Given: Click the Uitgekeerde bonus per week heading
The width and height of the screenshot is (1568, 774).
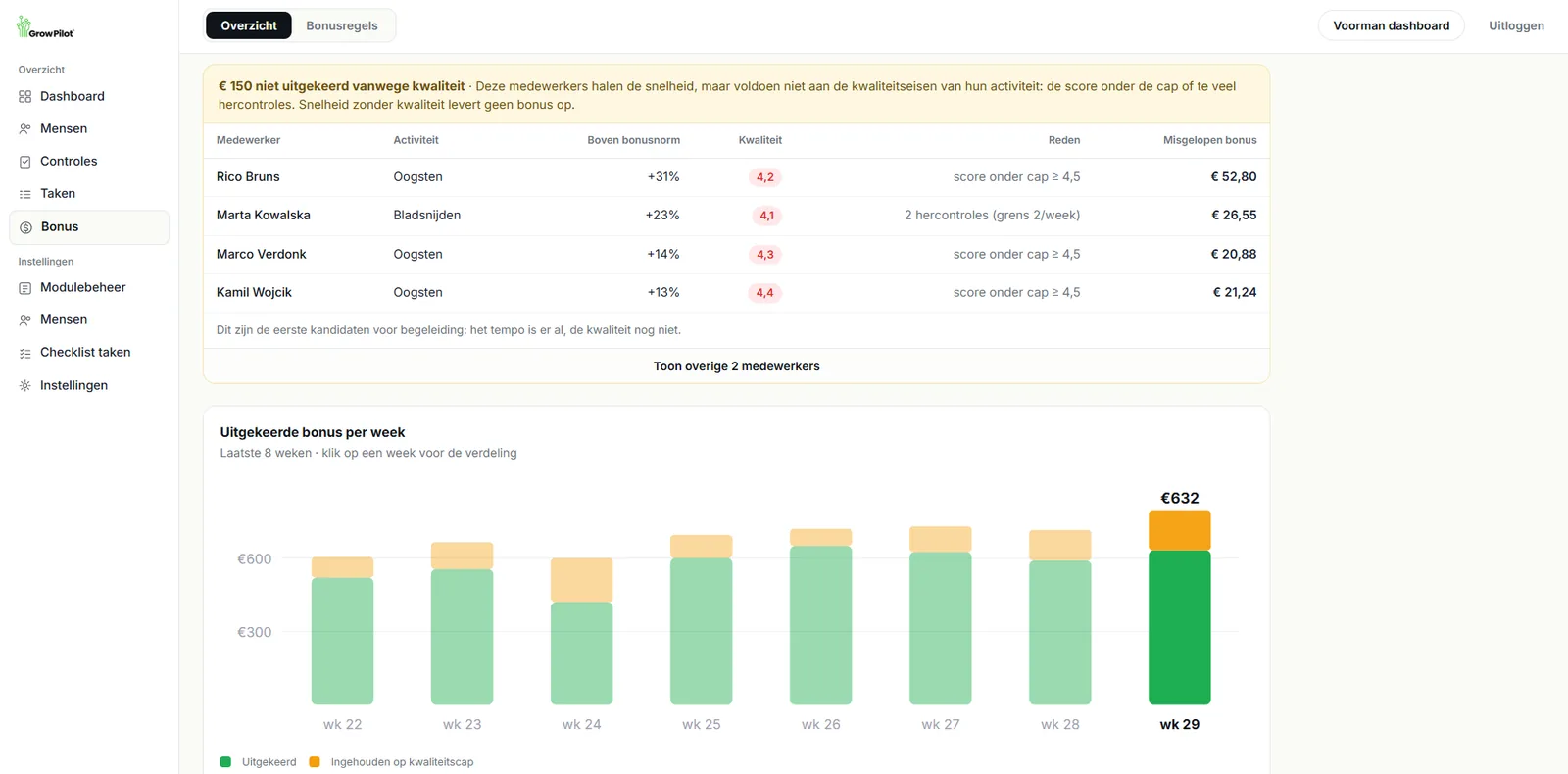Looking at the screenshot, I should (313, 432).
